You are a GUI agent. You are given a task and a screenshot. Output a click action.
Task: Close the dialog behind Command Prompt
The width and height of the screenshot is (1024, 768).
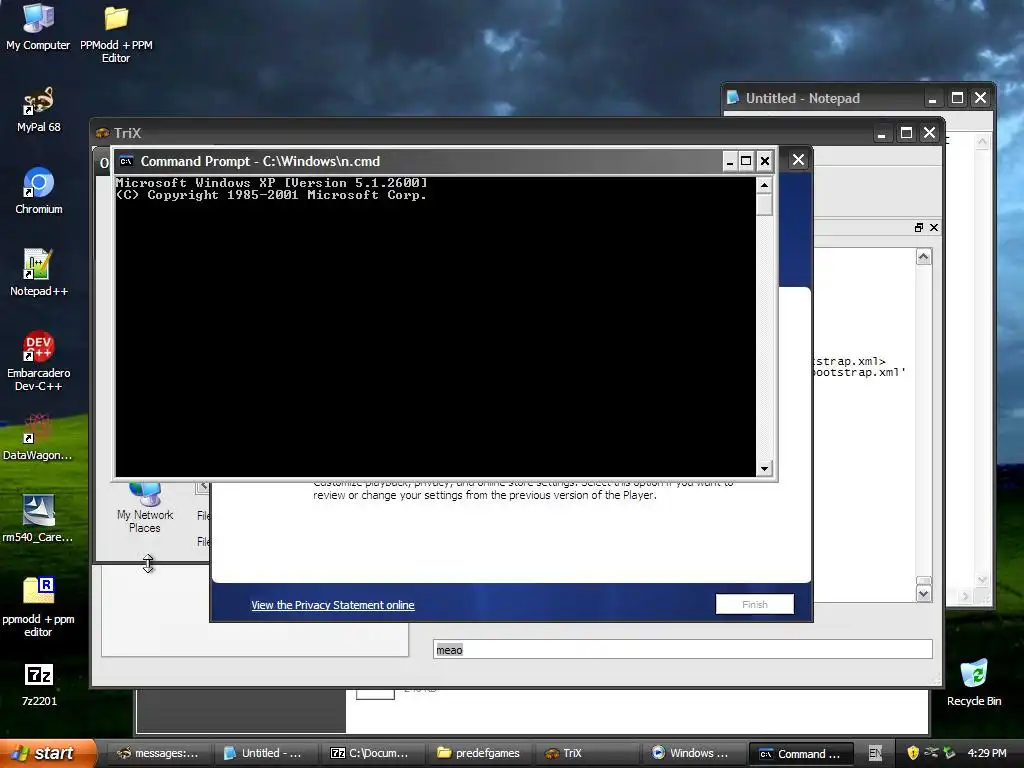point(798,160)
